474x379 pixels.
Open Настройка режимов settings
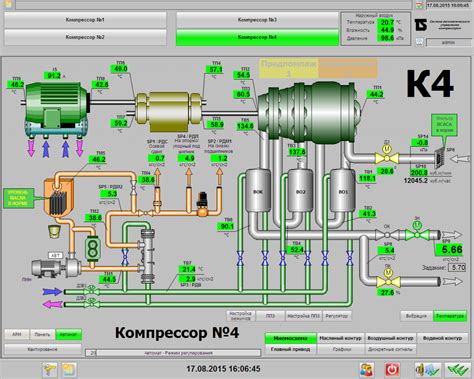[x=241, y=316]
